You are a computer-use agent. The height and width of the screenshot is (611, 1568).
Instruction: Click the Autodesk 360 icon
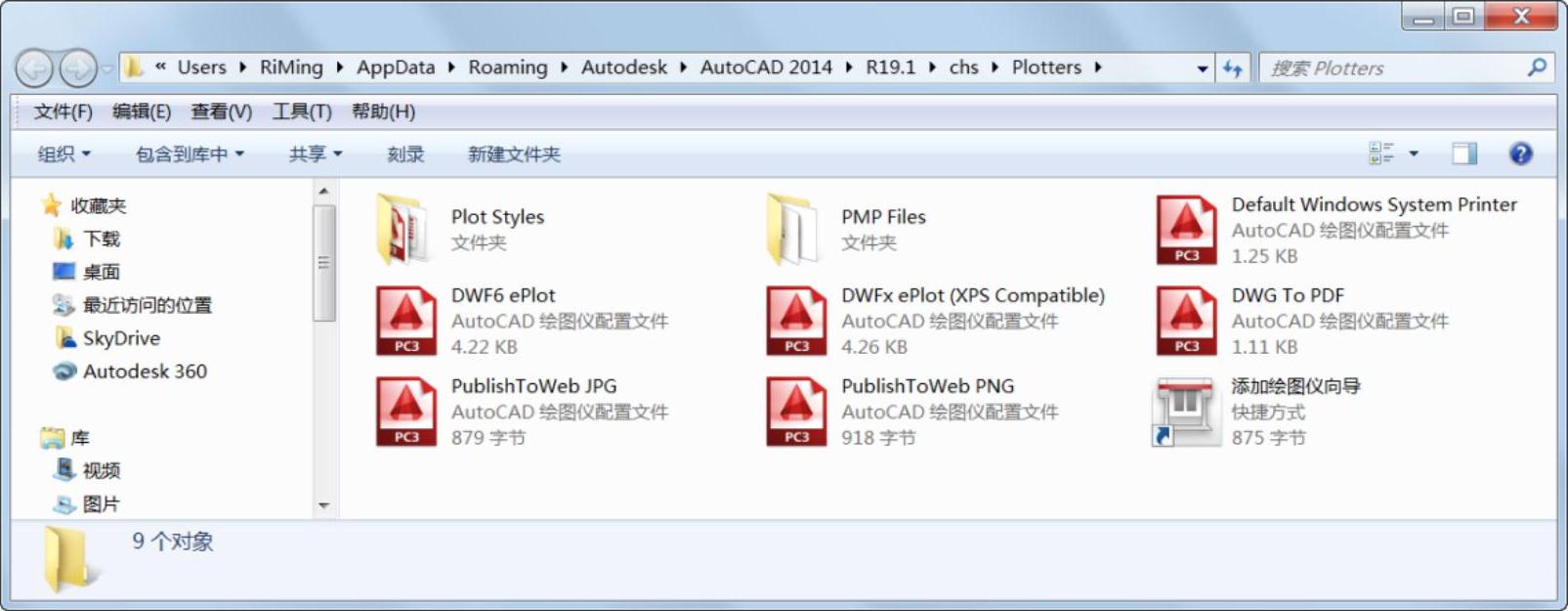tap(64, 371)
